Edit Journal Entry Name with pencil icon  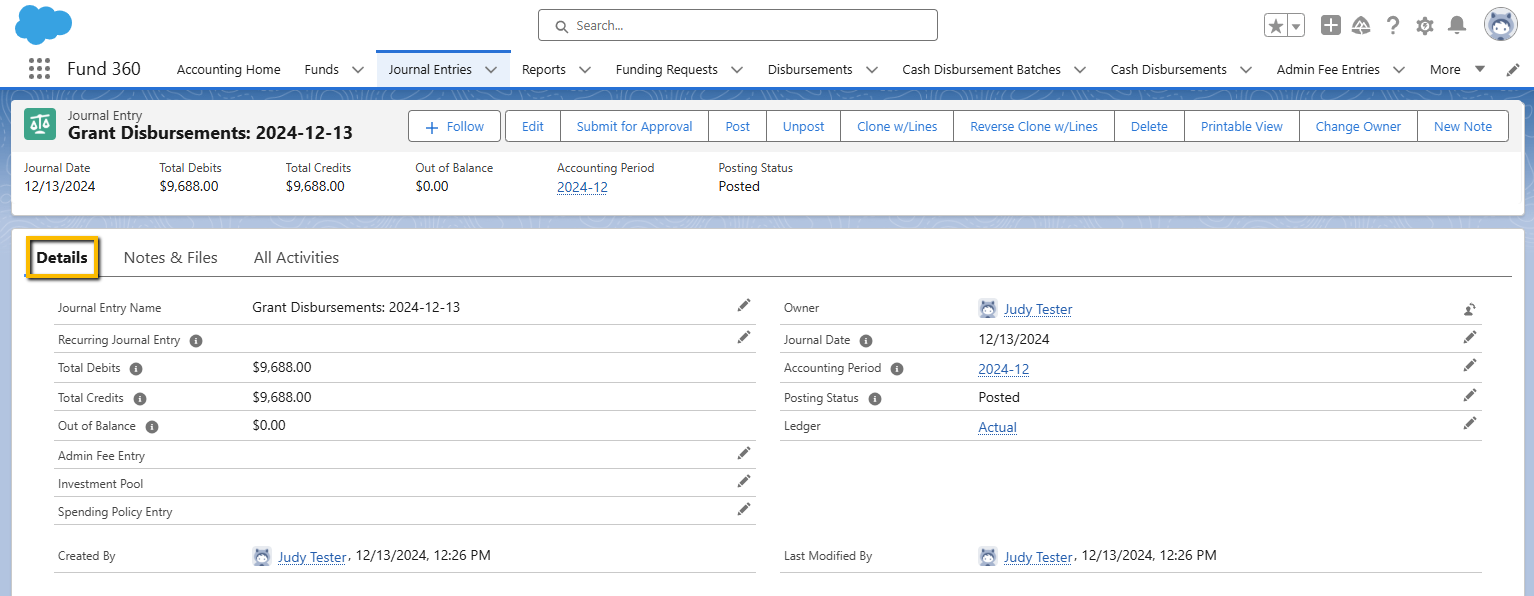point(743,305)
